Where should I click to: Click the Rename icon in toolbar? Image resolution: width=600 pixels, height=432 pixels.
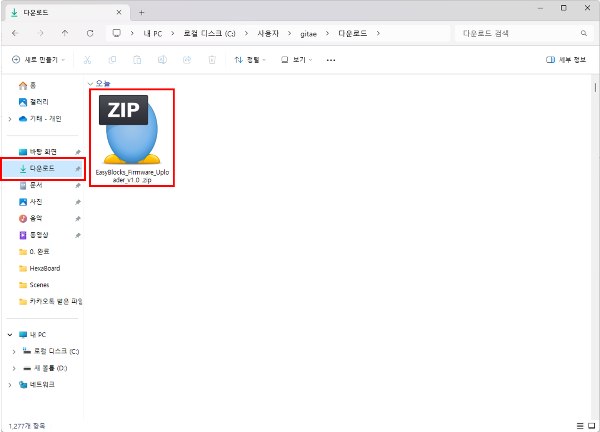162,60
